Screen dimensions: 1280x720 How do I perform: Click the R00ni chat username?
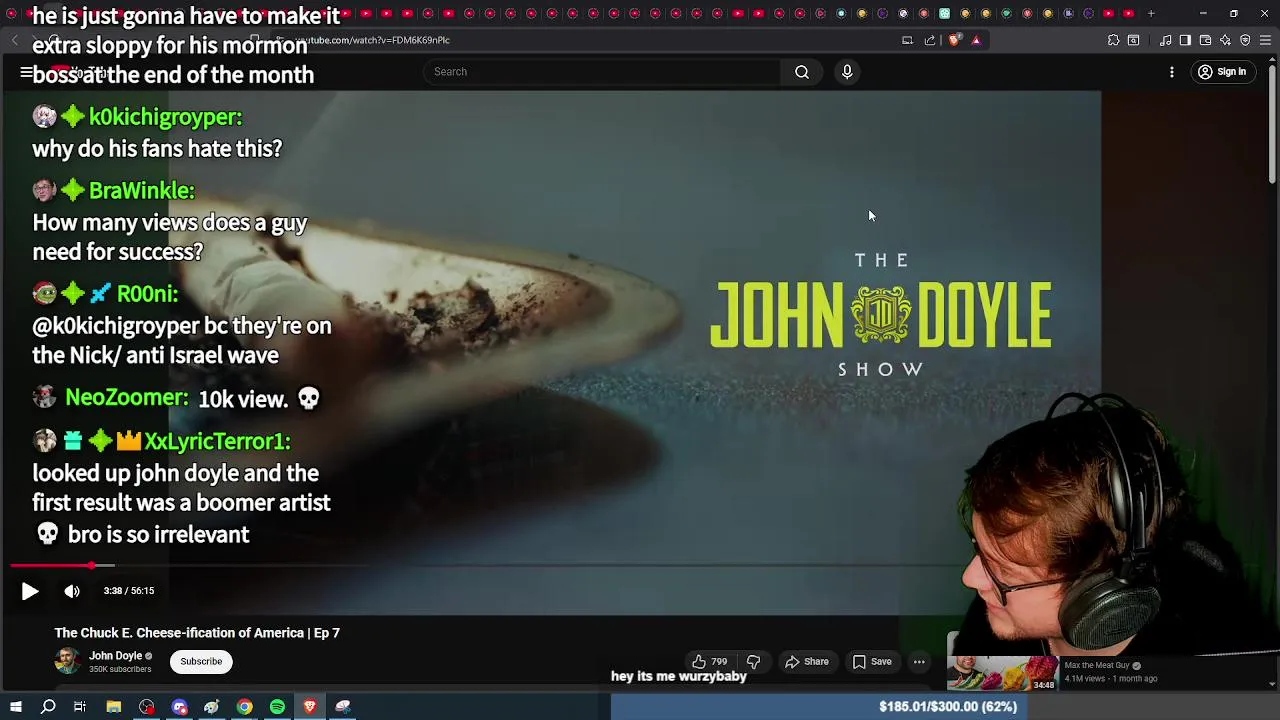coord(147,294)
